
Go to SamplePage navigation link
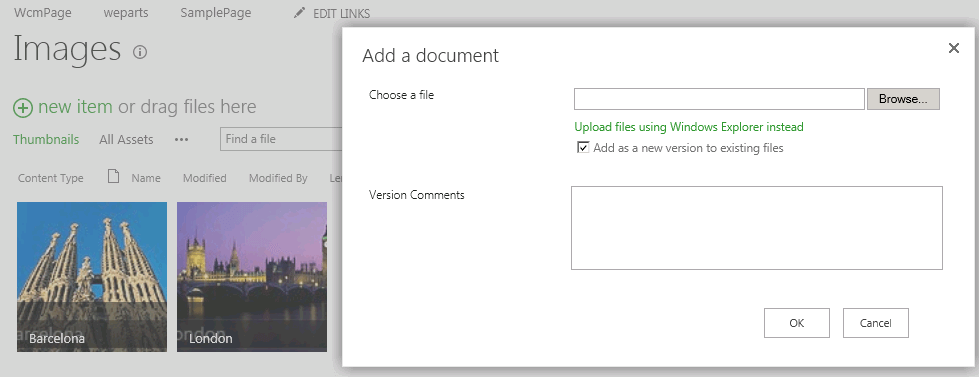click(215, 12)
